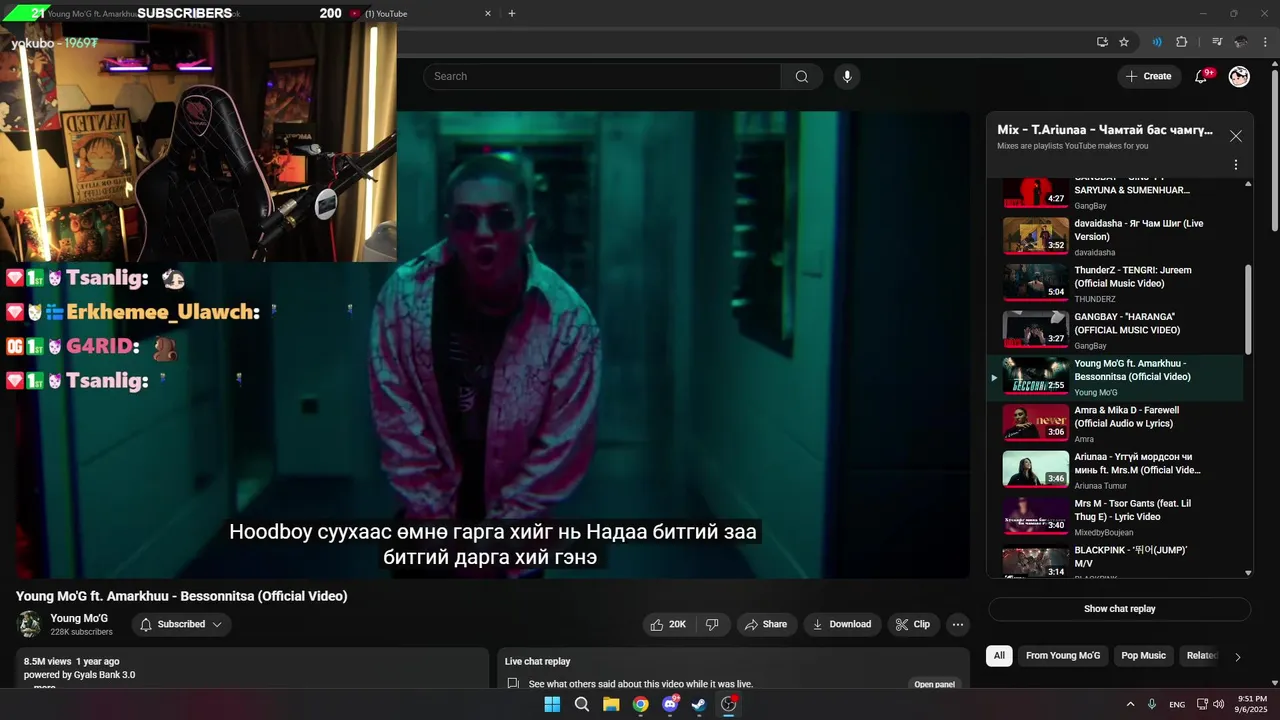
Task: Open OBS Studio from the taskbar
Action: point(729,704)
